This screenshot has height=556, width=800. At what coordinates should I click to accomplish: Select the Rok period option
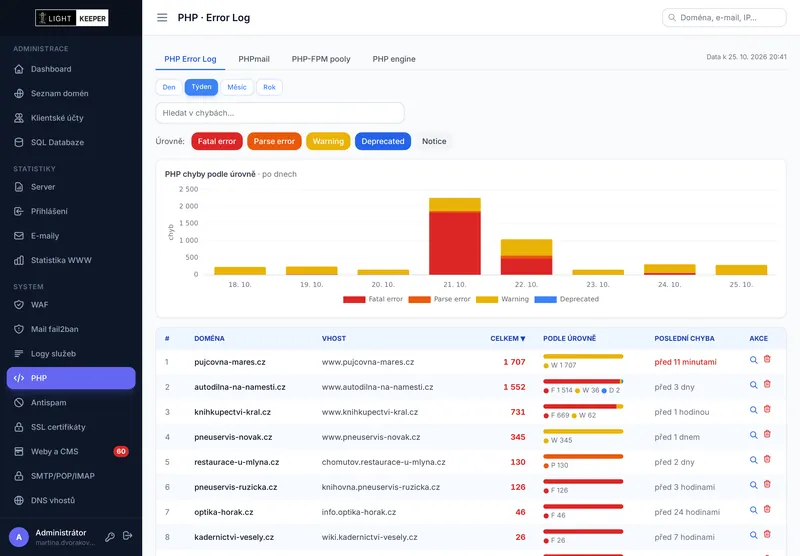coord(269,87)
